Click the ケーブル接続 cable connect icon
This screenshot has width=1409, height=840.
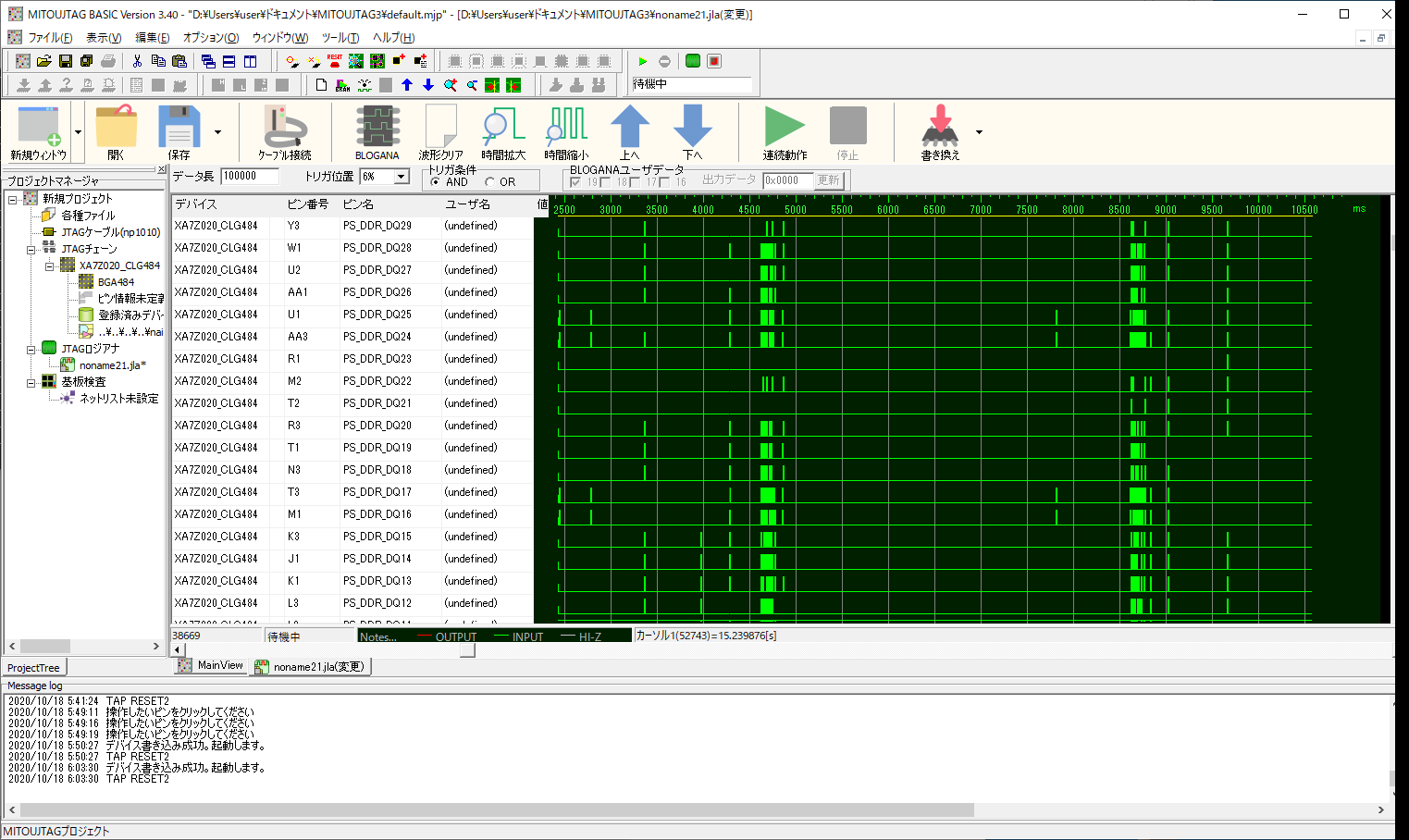pyautogui.click(x=284, y=131)
